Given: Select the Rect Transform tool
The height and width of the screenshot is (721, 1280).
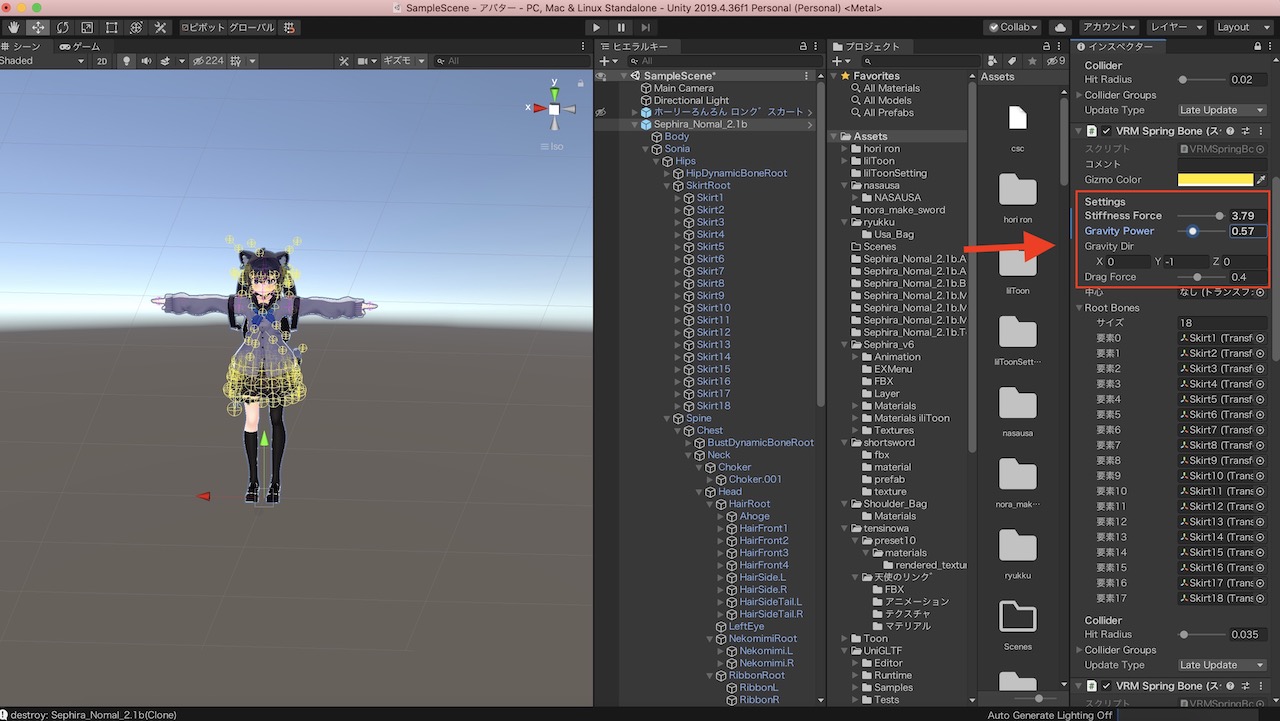Looking at the screenshot, I should tap(111, 28).
